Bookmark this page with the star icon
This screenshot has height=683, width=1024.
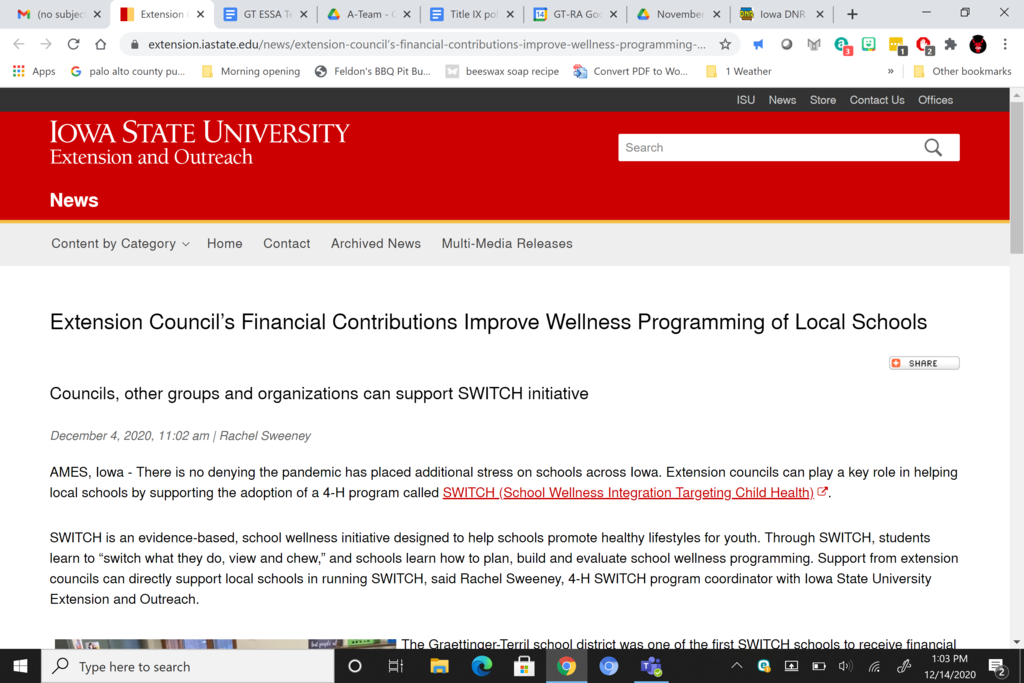[725, 44]
